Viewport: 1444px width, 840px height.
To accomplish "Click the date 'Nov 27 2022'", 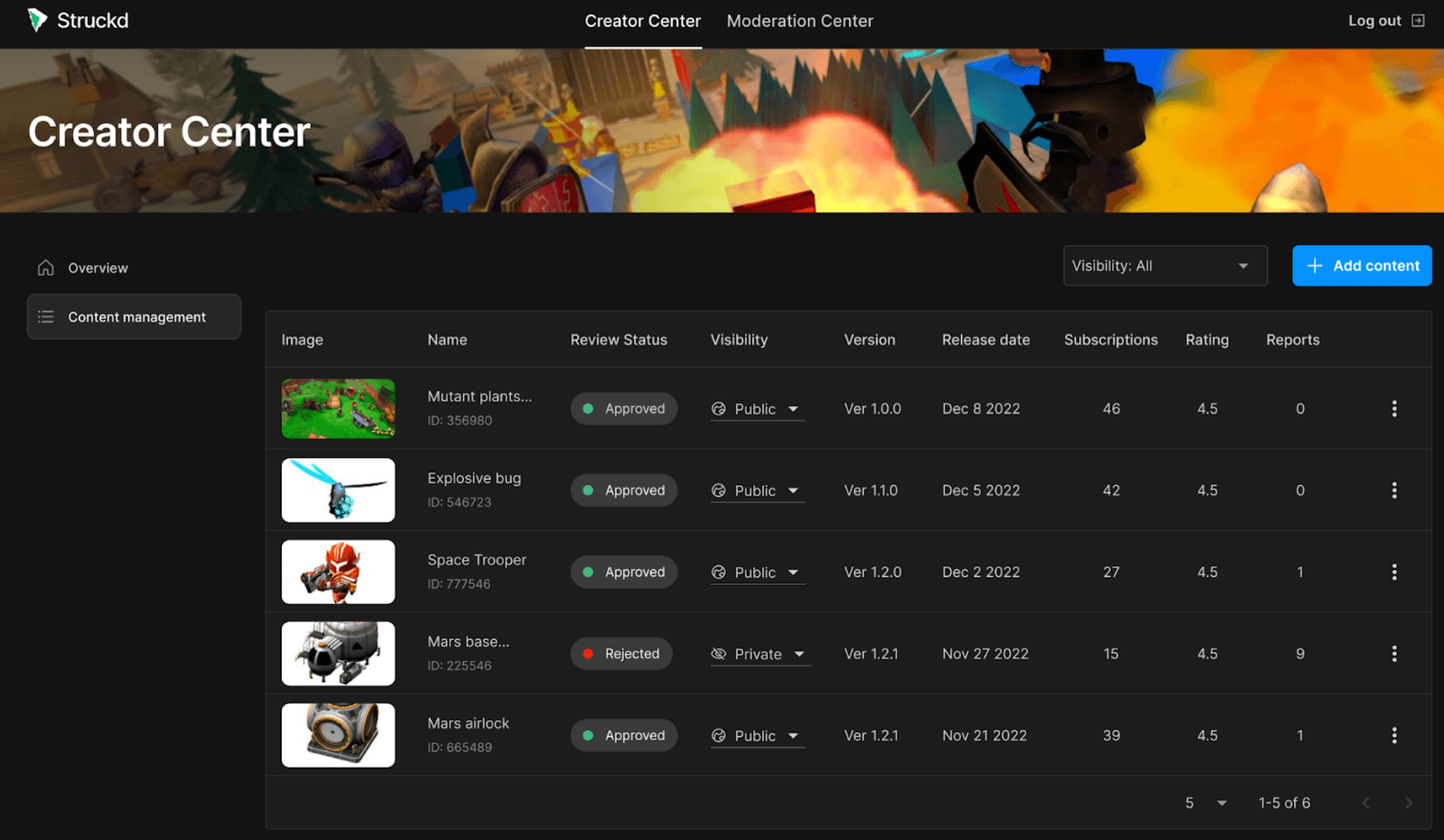I will [x=986, y=654].
